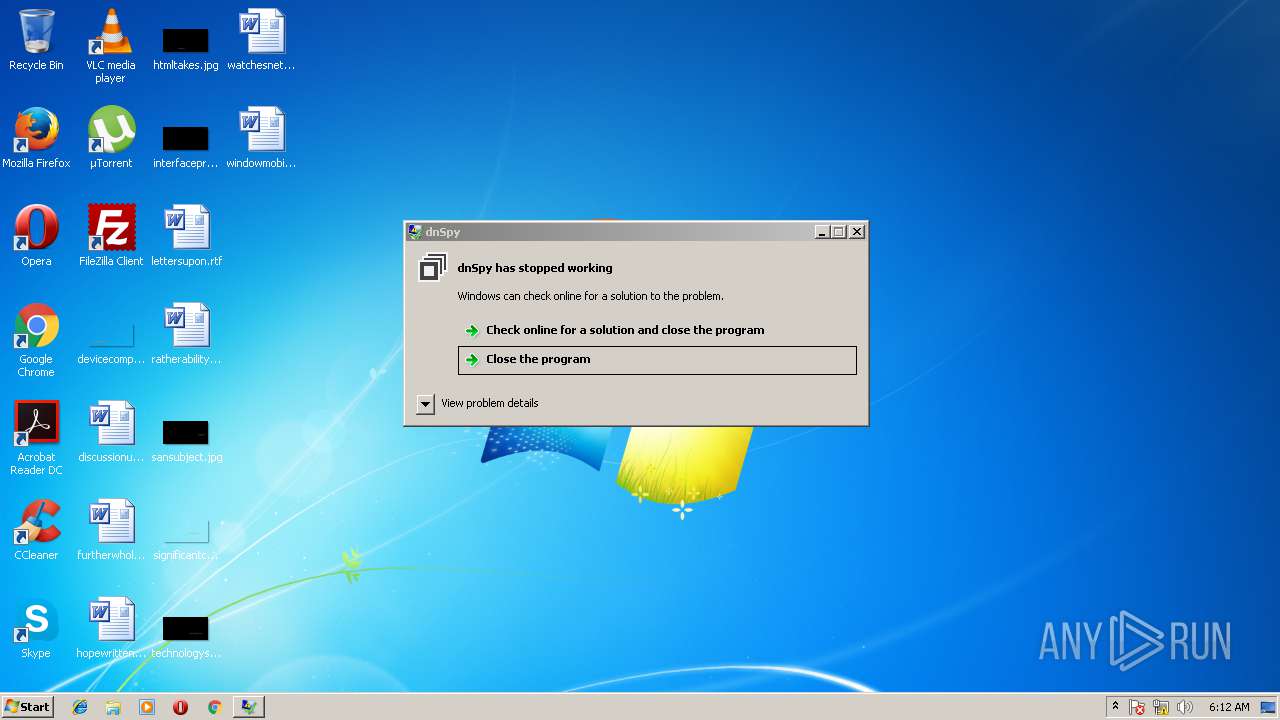Click the Show desktop button

pos(1269,707)
